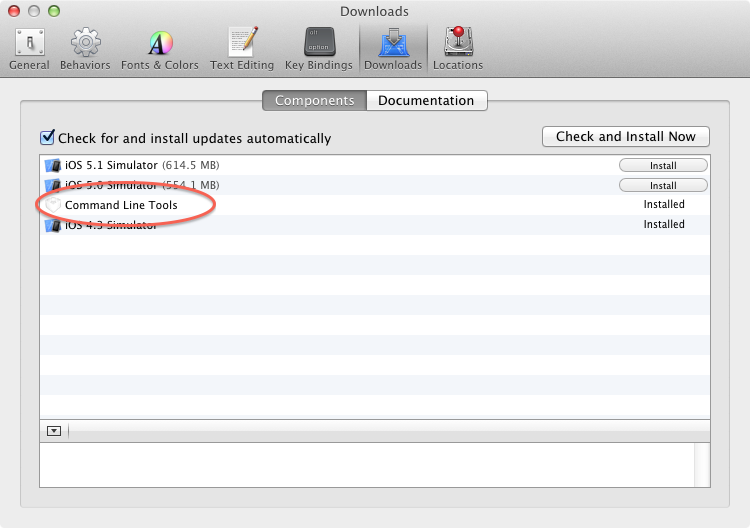Open Fonts & Colors preferences
750x528 pixels.
click(159, 49)
